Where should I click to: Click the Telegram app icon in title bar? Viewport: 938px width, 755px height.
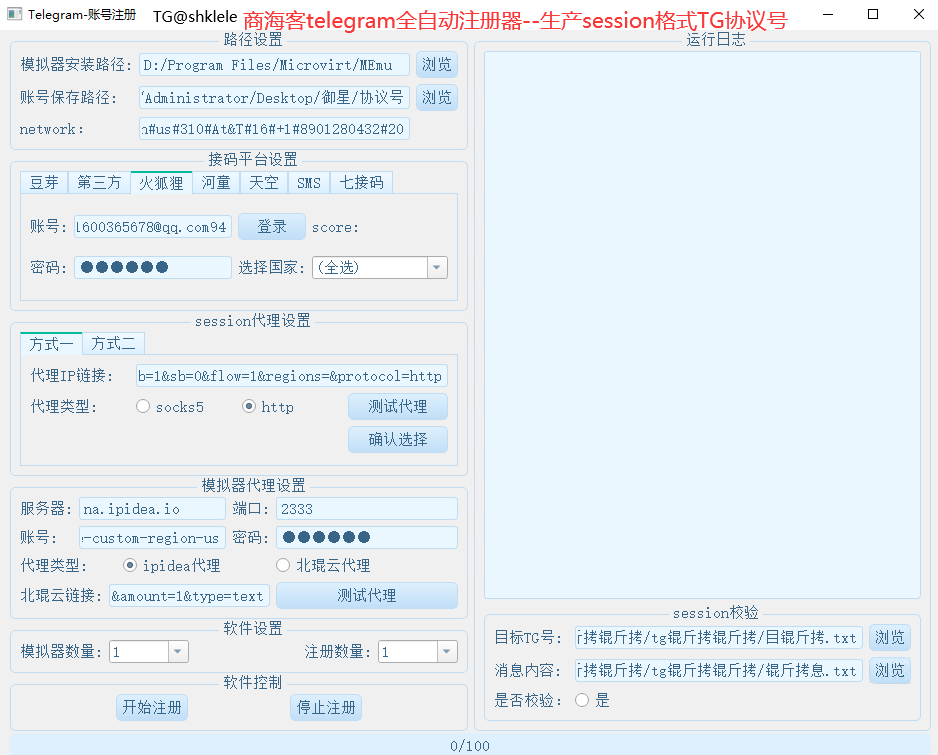point(14,14)
